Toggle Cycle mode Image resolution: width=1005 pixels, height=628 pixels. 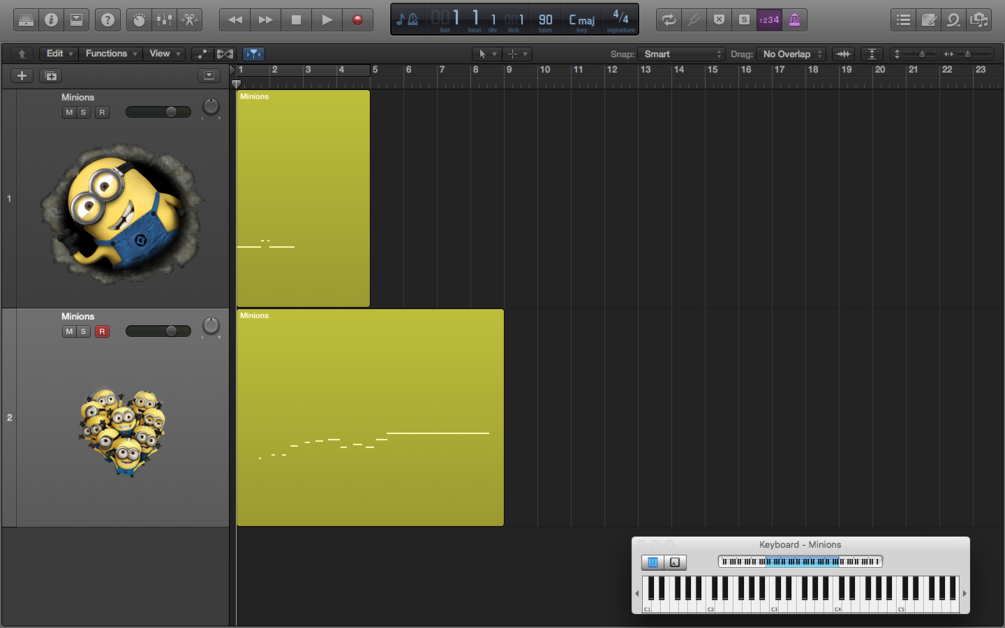coord(669,20)
